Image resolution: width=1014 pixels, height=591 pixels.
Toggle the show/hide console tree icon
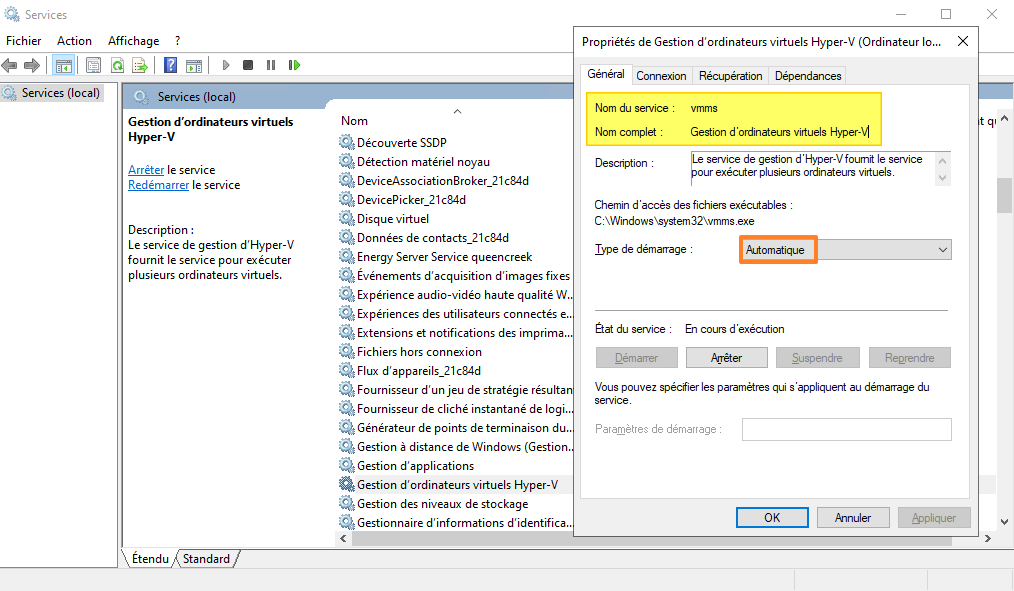[x=63, y=65]
